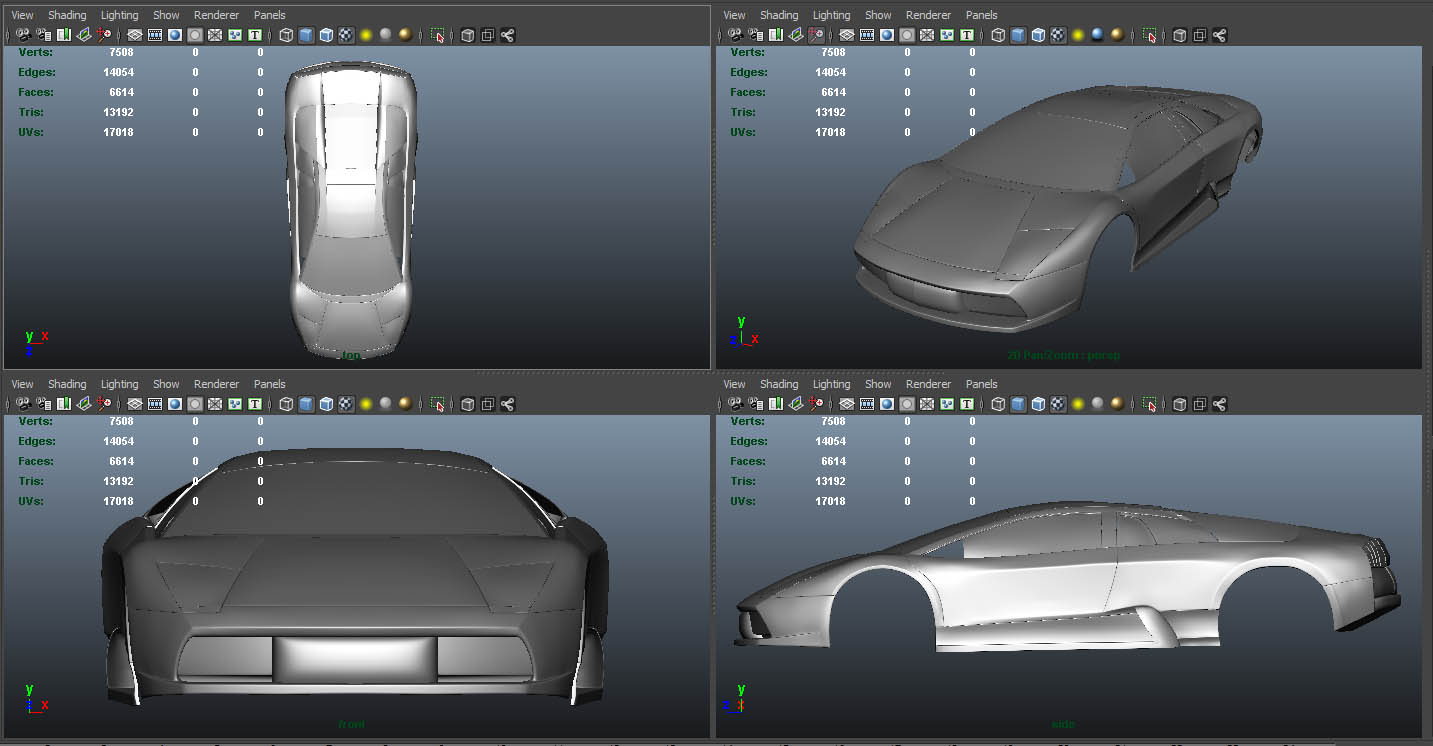Toggle Grid display in top panel toolbar
1433x746 pixels.
click(135, 35)
